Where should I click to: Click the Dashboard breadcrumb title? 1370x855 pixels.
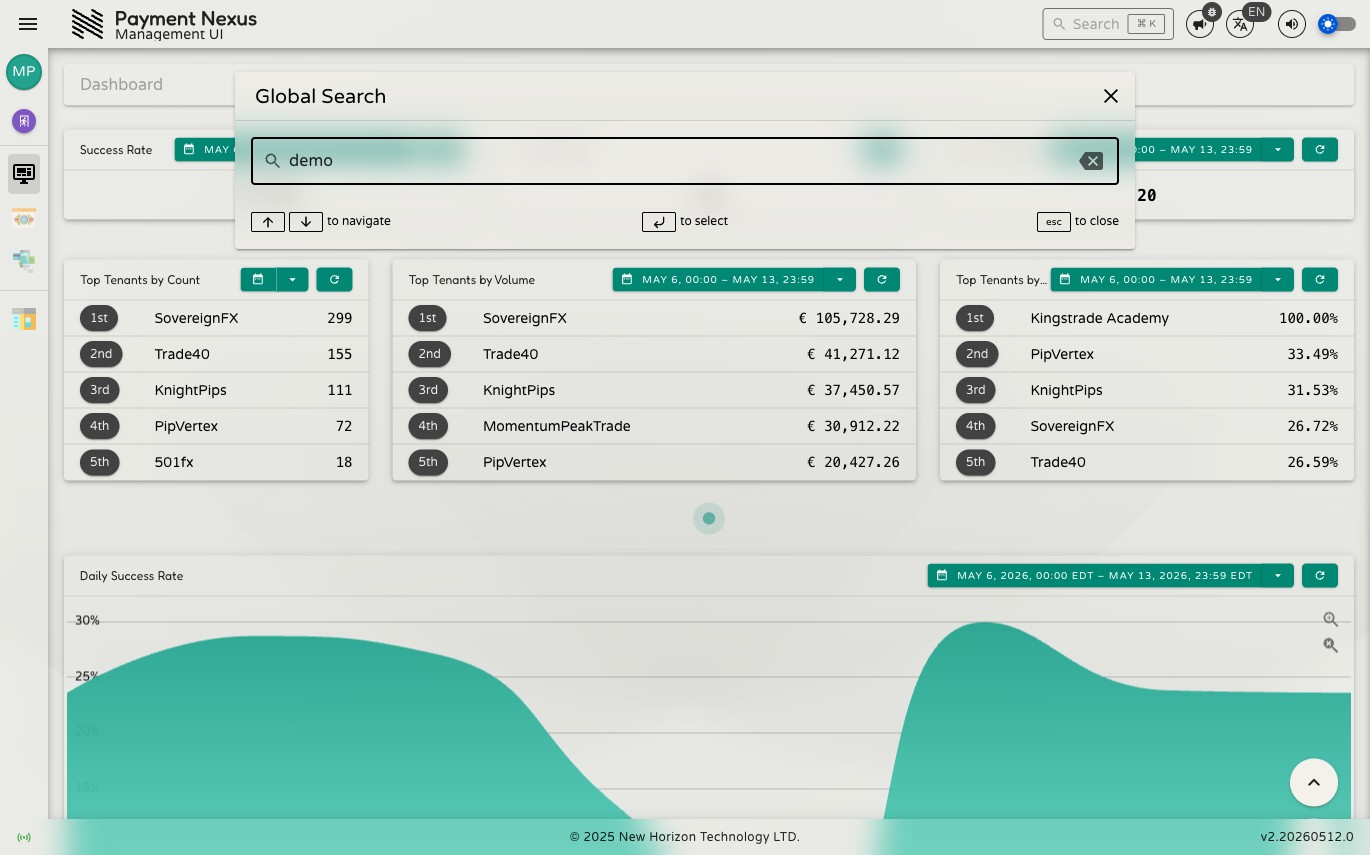pos(121,85)
